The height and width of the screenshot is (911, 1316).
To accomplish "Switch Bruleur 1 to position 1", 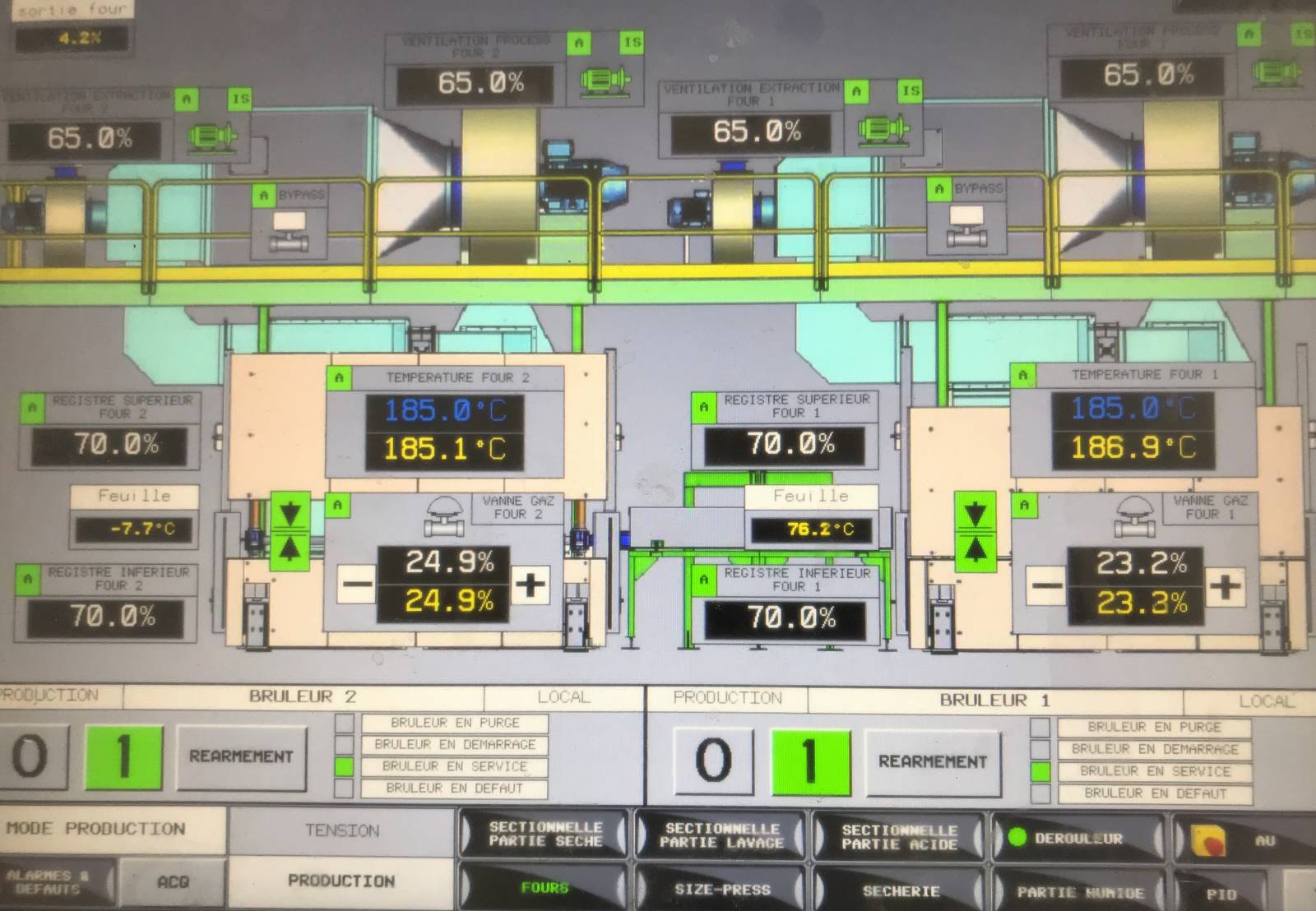I will point(809,760).
